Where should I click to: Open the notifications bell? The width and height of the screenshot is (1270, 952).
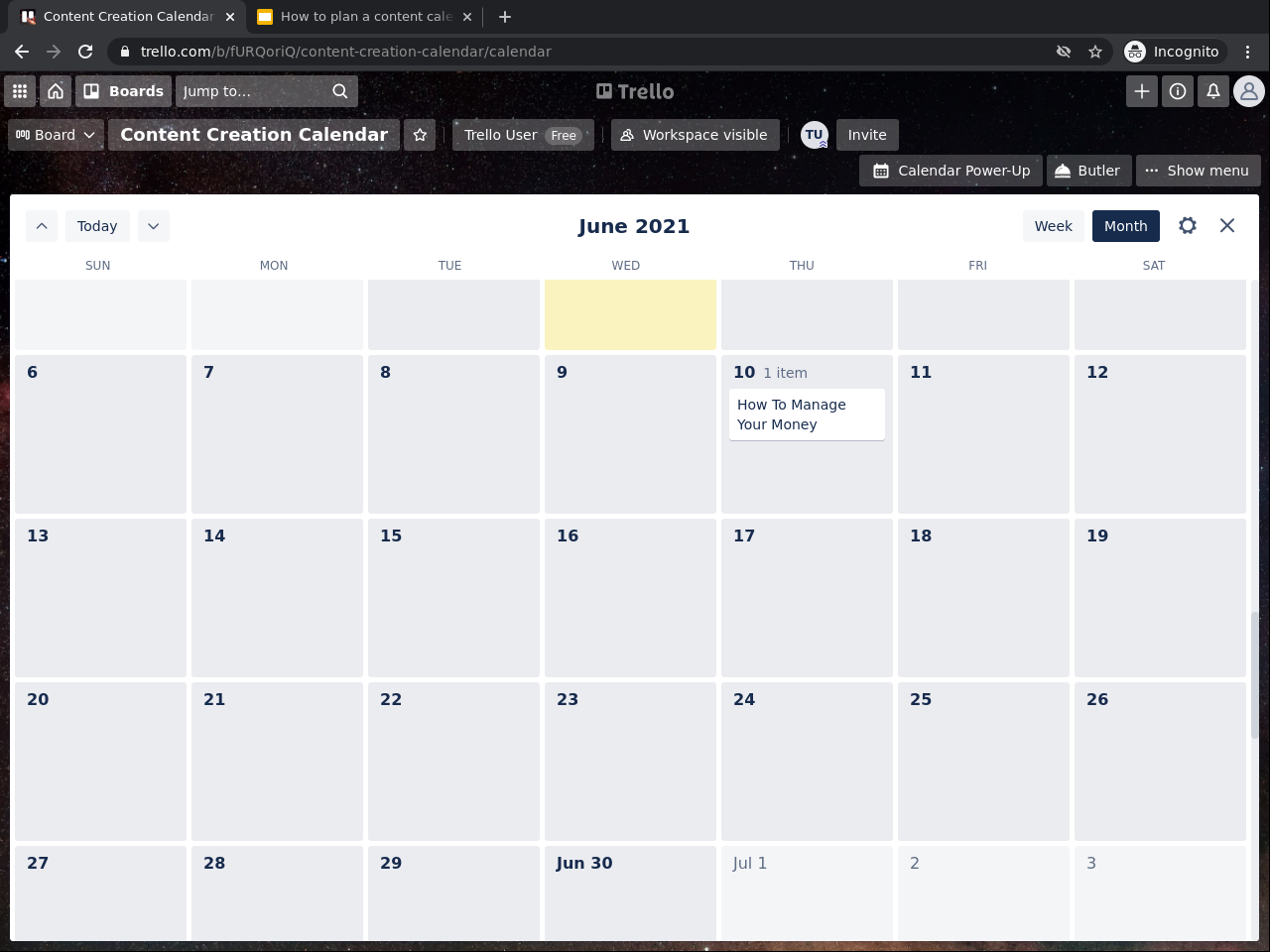1213,91
